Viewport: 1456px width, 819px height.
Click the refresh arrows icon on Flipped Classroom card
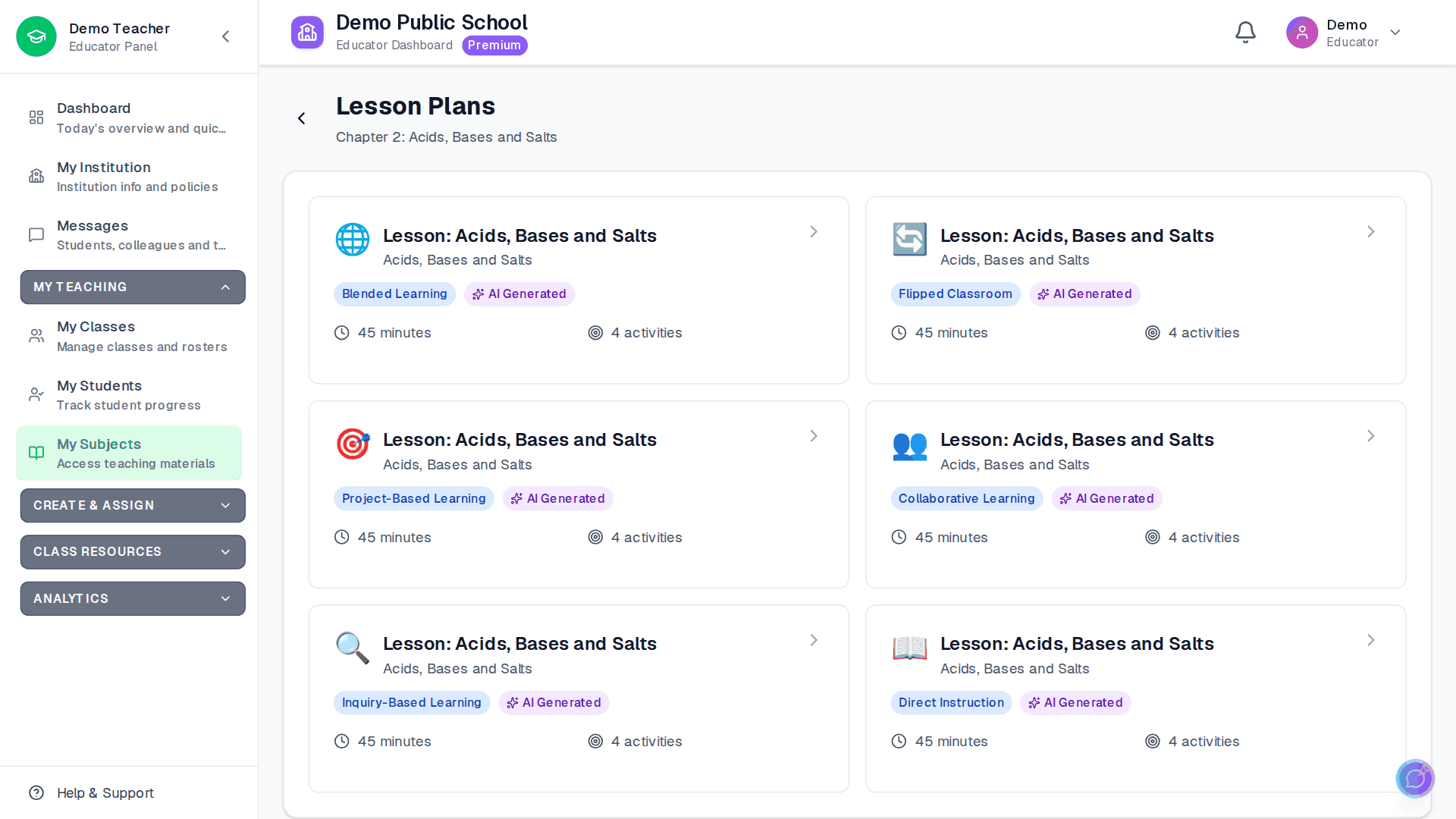[x=910, y=240]
